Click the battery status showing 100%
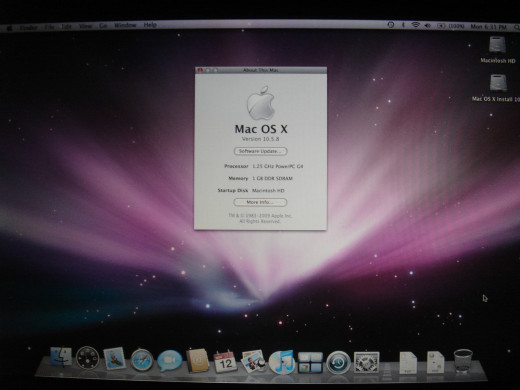Screen dimensions: 520x390 click(451, 26)
